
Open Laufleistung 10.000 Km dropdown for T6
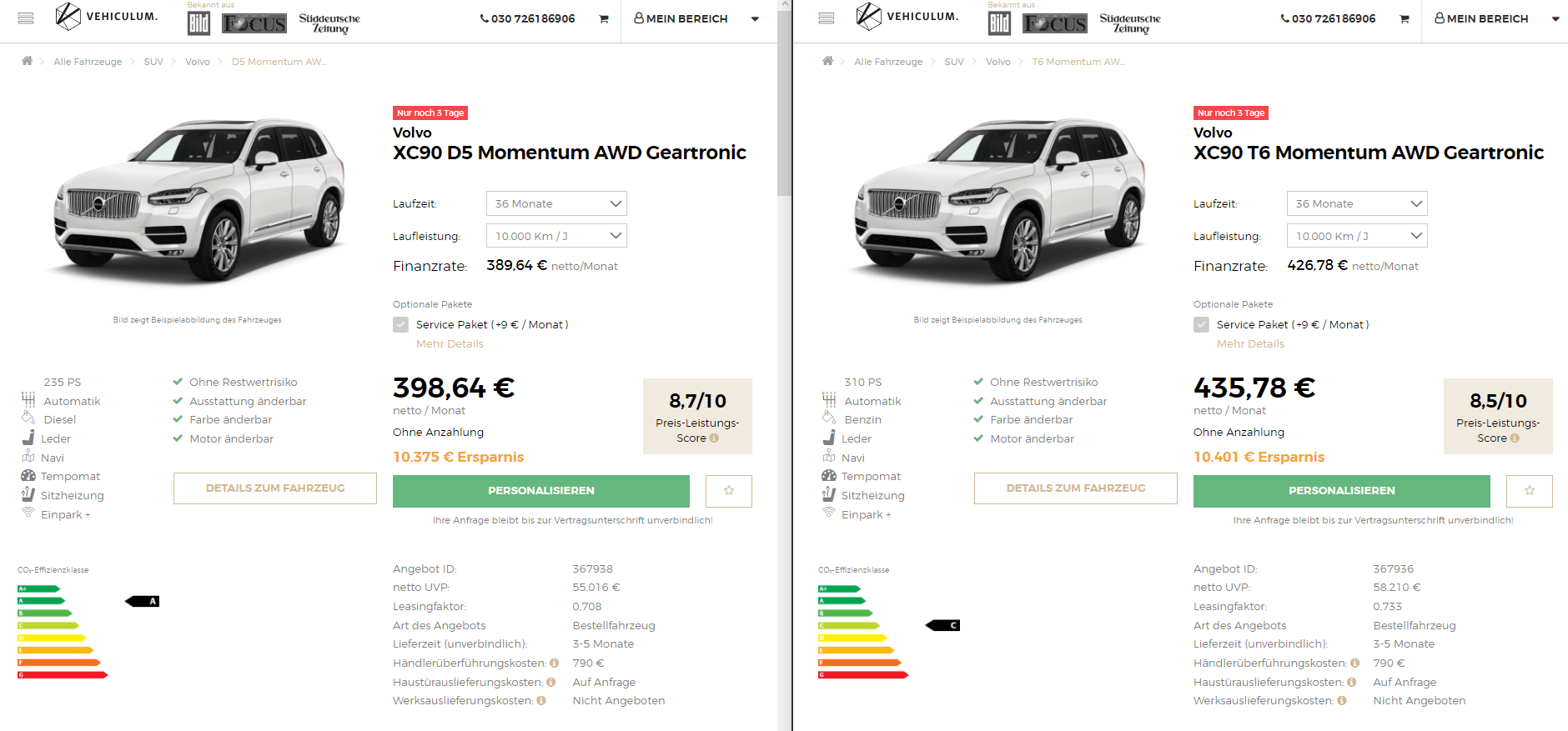pyautogui.click(x=1357, y=236)
